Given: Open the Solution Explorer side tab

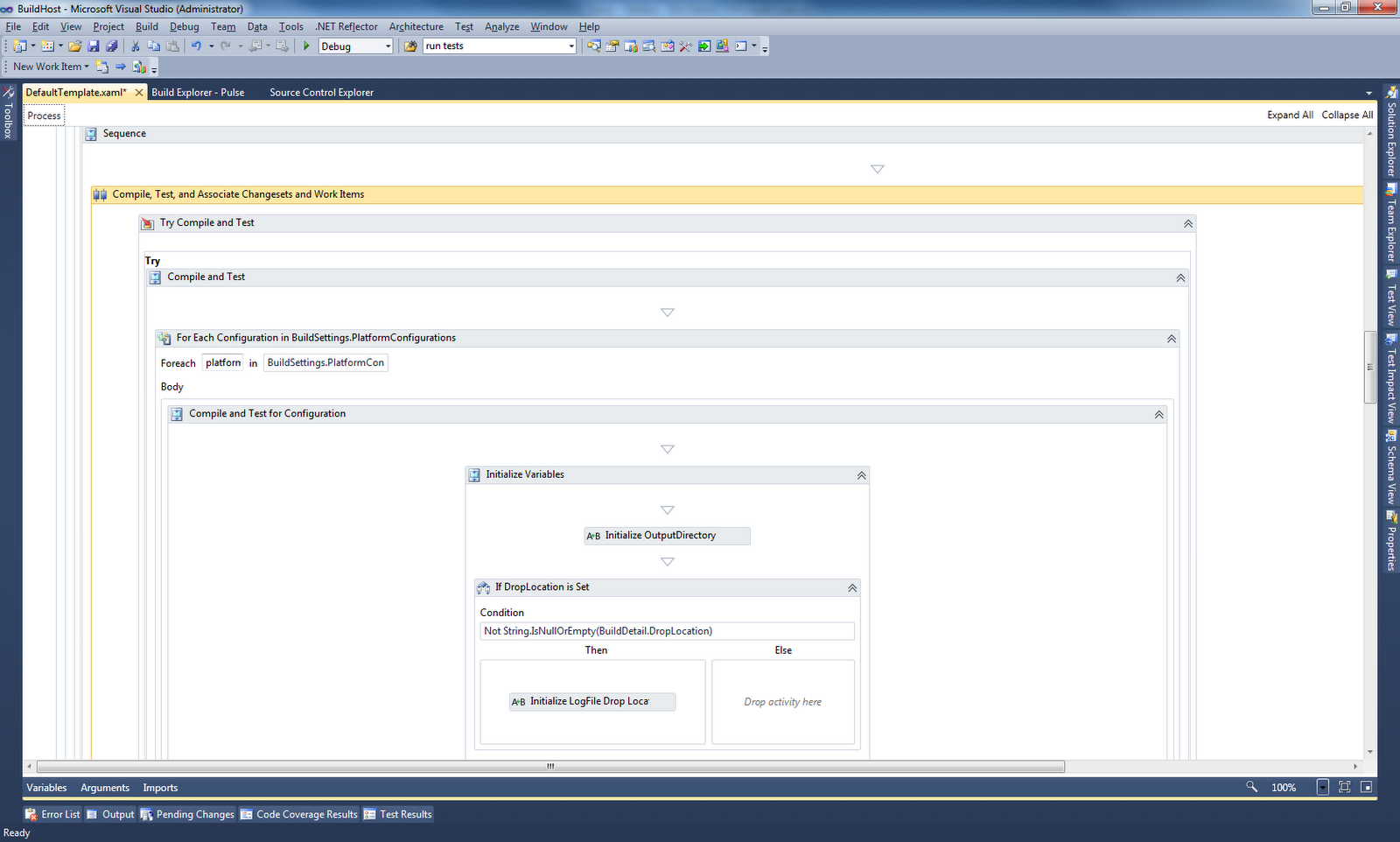Looking at the screenshot, I should coord(1391,131).
